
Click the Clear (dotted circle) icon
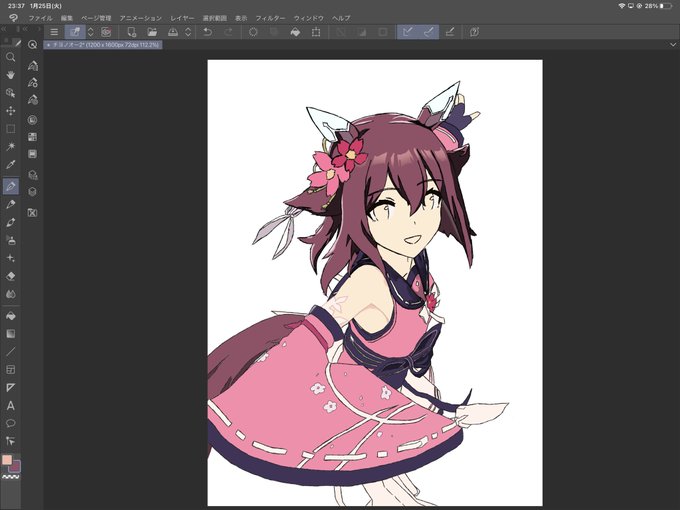tap(253, 32)
